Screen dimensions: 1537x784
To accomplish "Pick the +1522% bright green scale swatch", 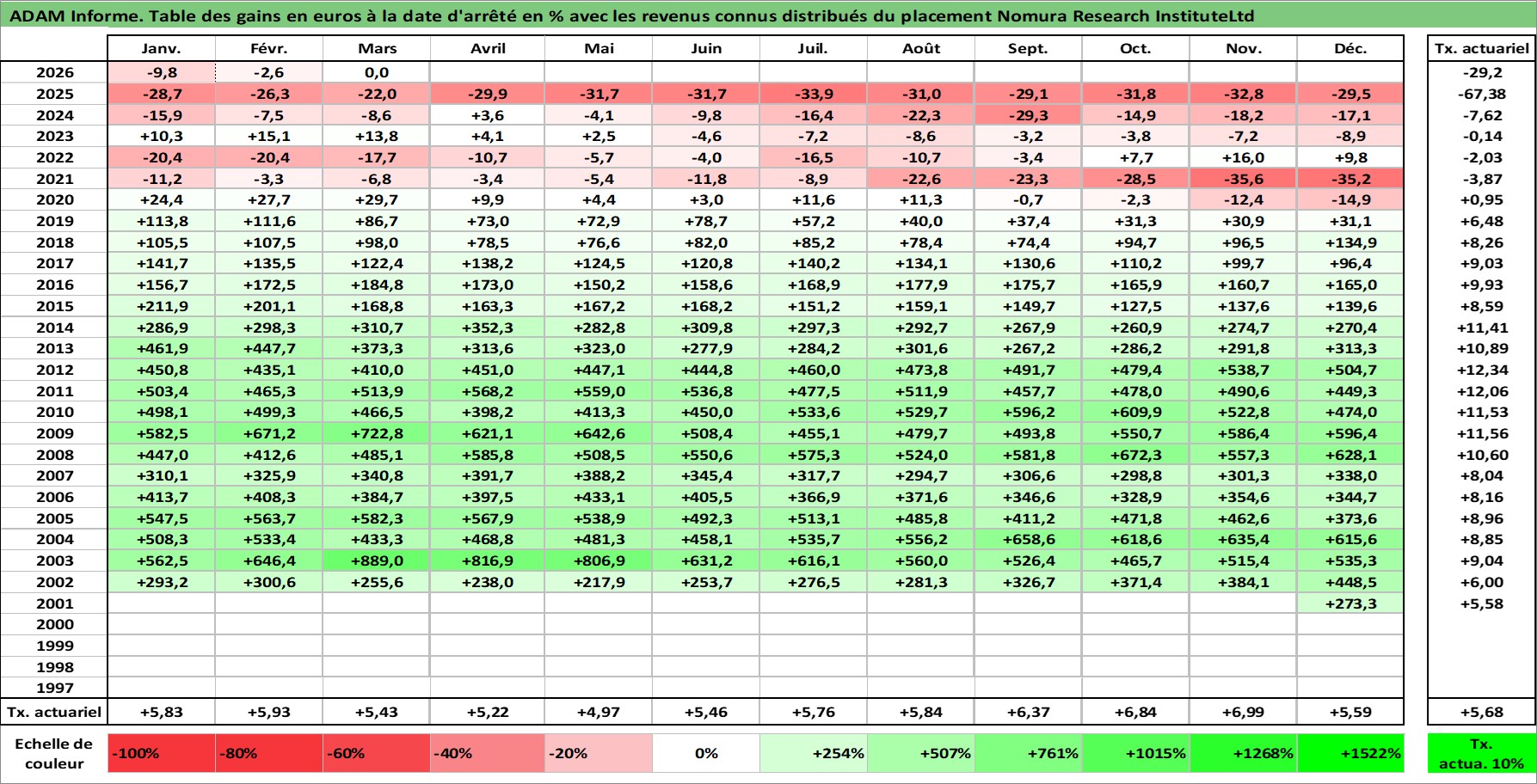I will point(1350,753).
